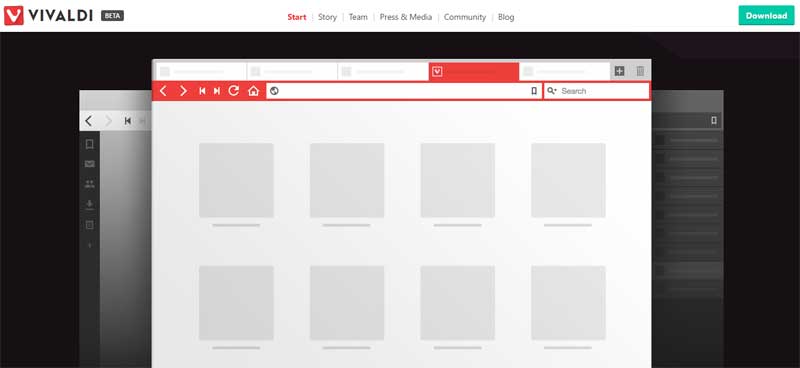
Task: Click the green Download button
Action: 766,16
